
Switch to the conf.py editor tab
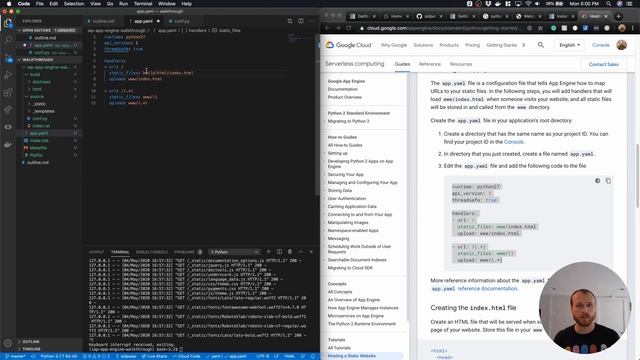click(182, 21)
